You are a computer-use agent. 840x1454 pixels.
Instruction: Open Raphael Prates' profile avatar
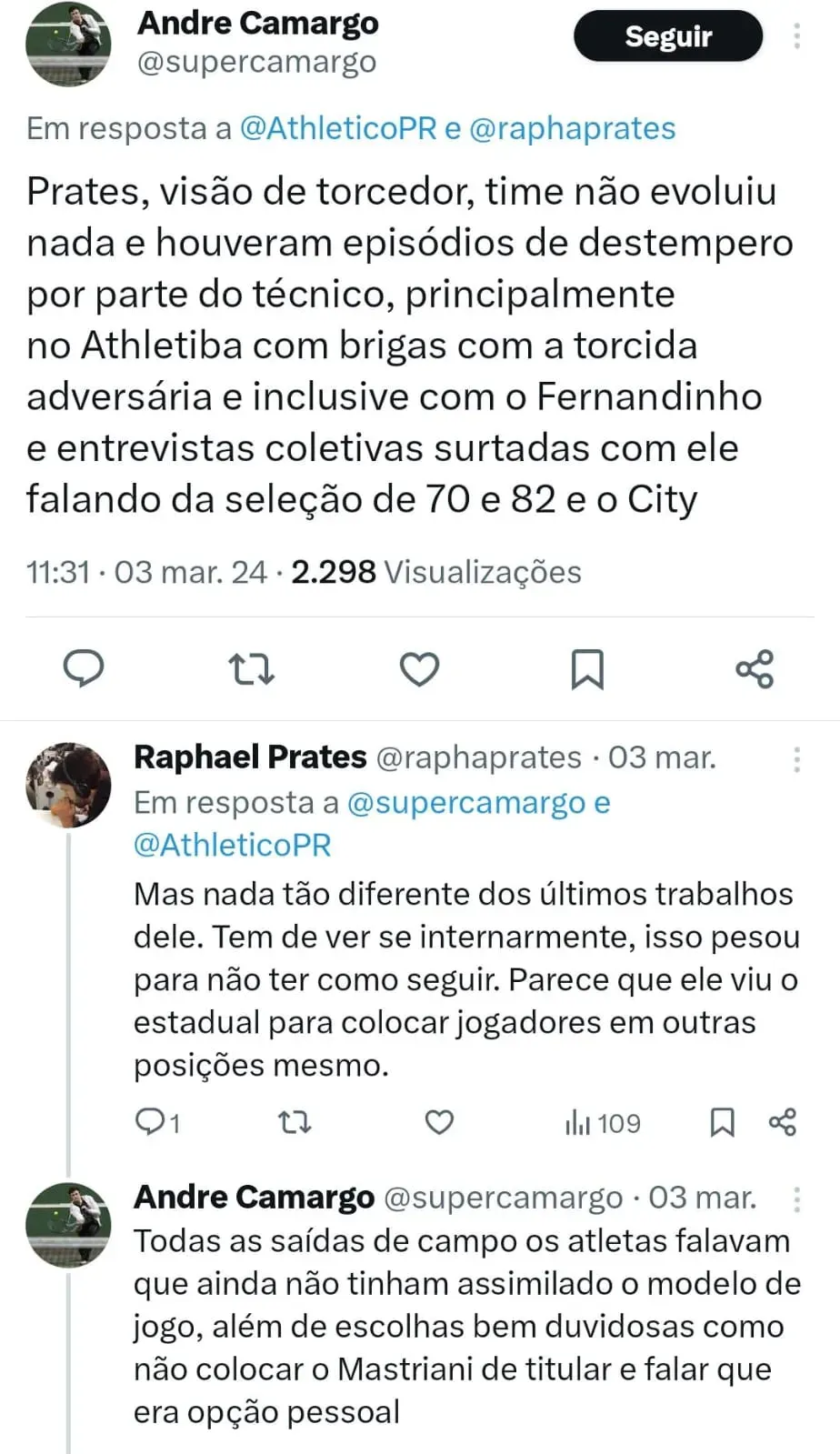point(68,785)
